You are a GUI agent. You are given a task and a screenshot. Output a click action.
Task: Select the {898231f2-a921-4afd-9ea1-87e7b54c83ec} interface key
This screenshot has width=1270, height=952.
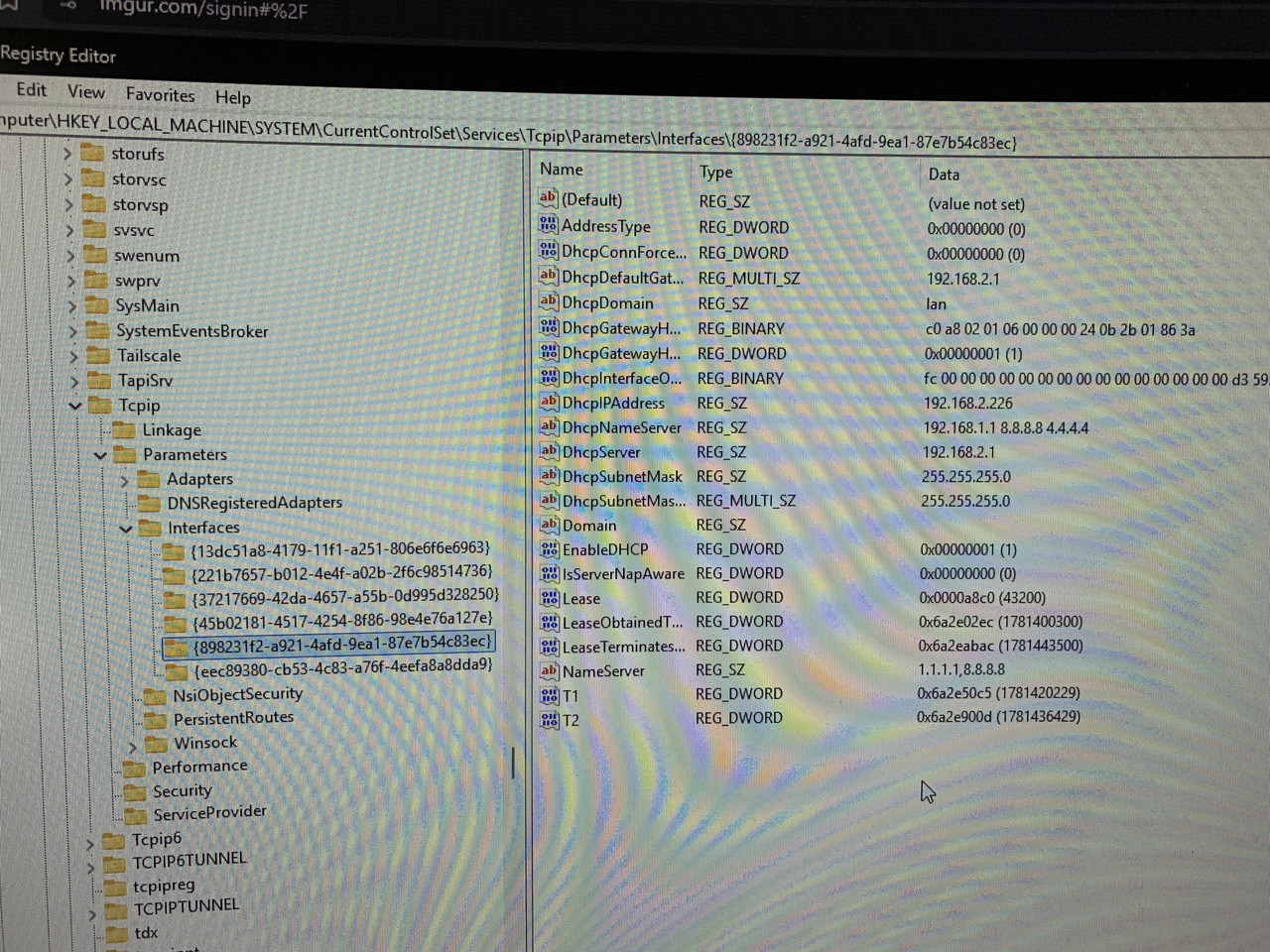(x=342, y=645)
